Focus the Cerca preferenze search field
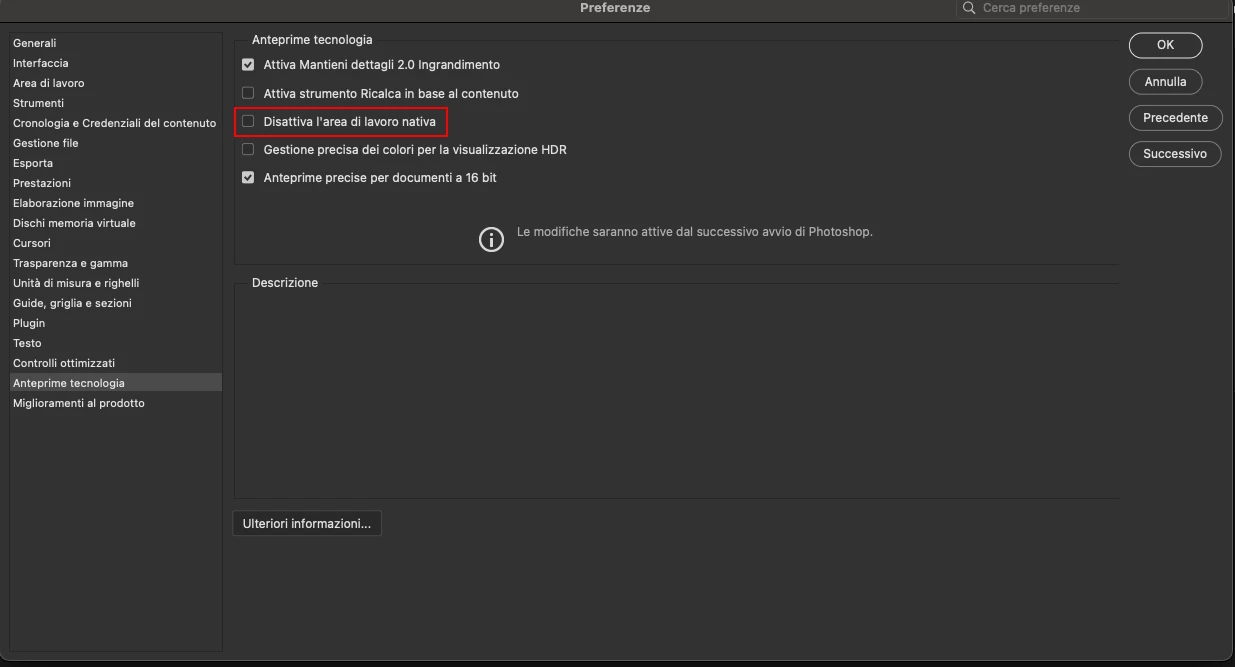 point(1091,8)
